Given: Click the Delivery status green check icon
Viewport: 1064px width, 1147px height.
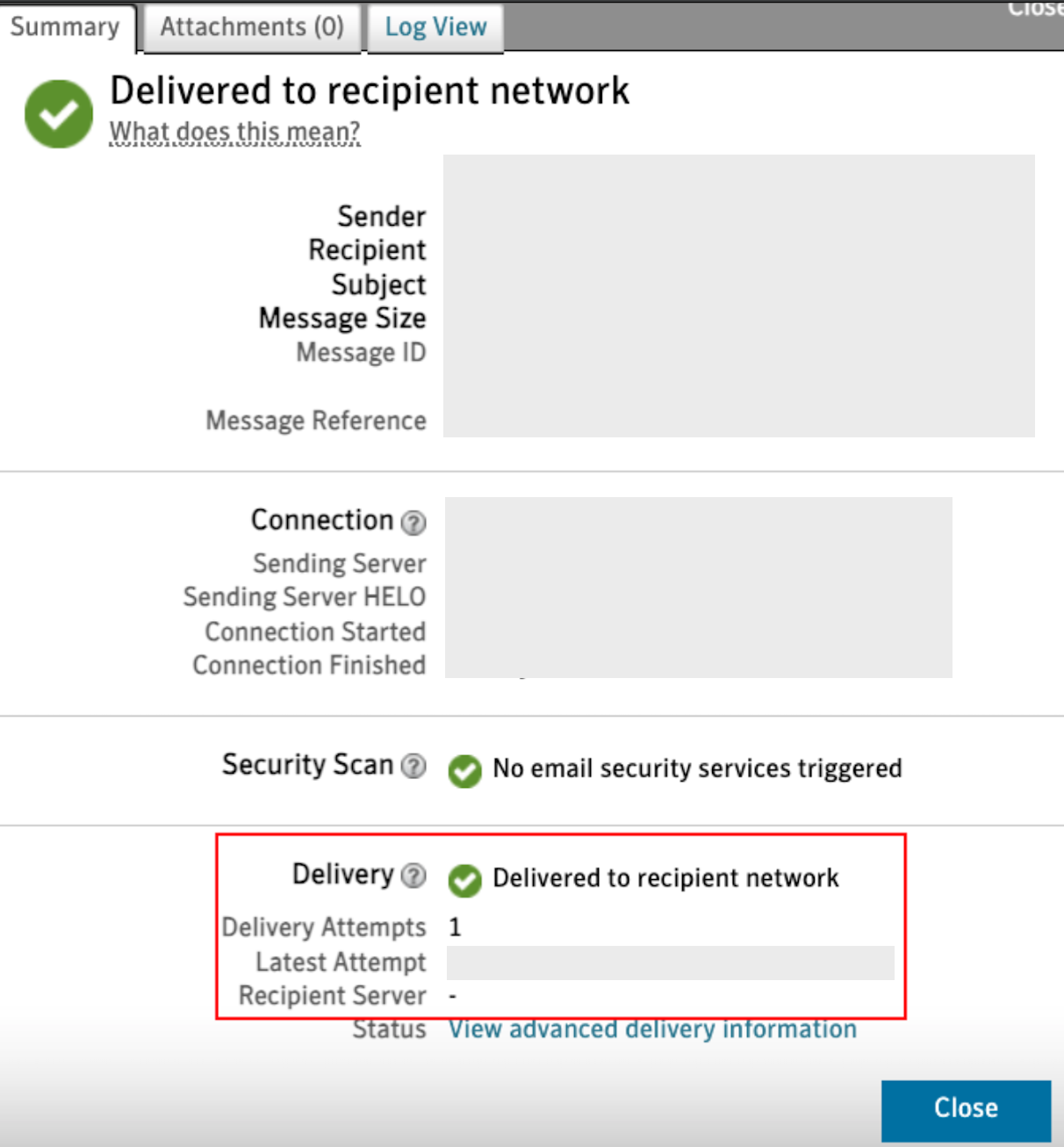Looking at the screenshot, I should tap(464, 880).
